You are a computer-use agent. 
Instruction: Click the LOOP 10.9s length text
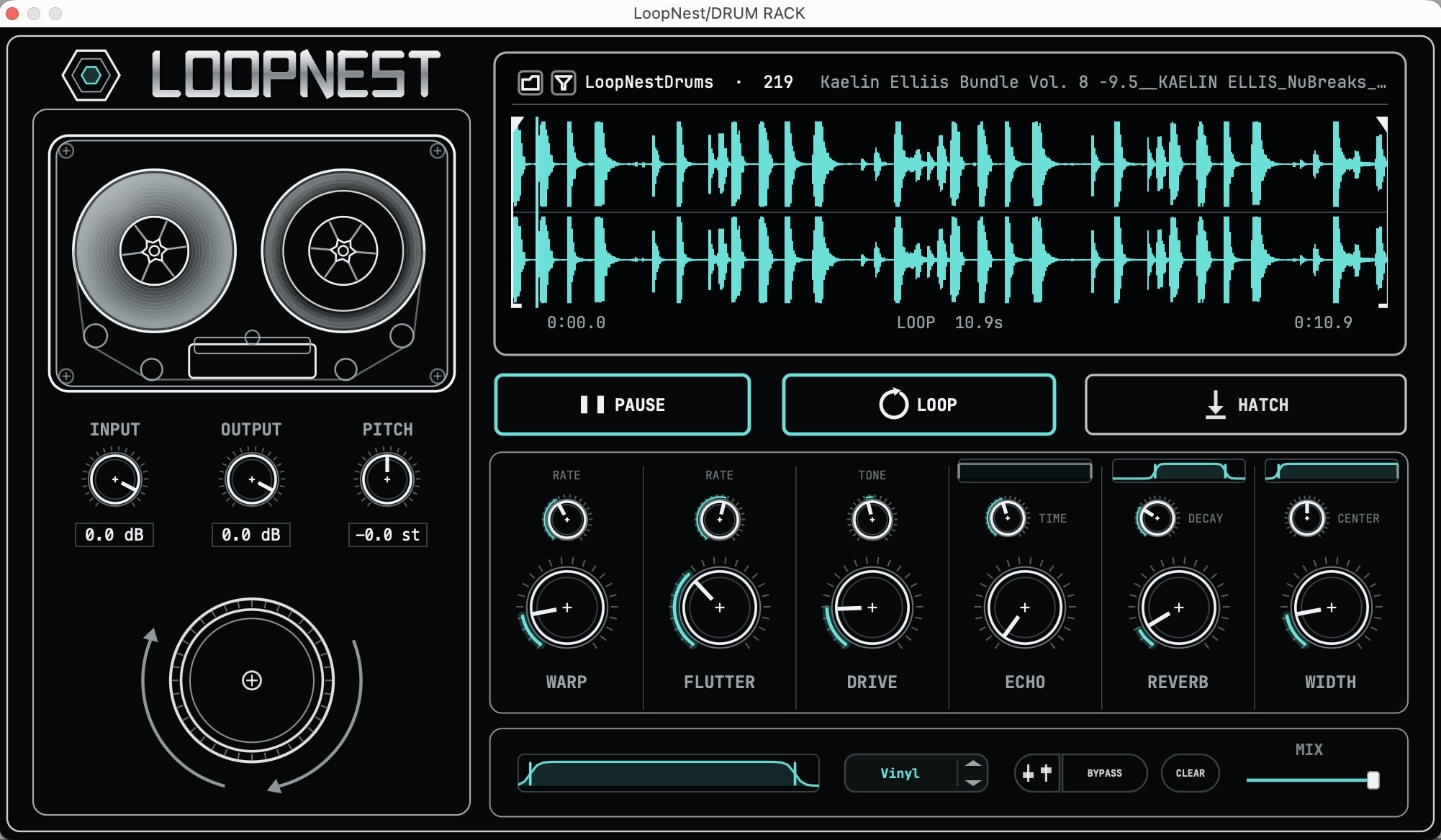[949, 322]
